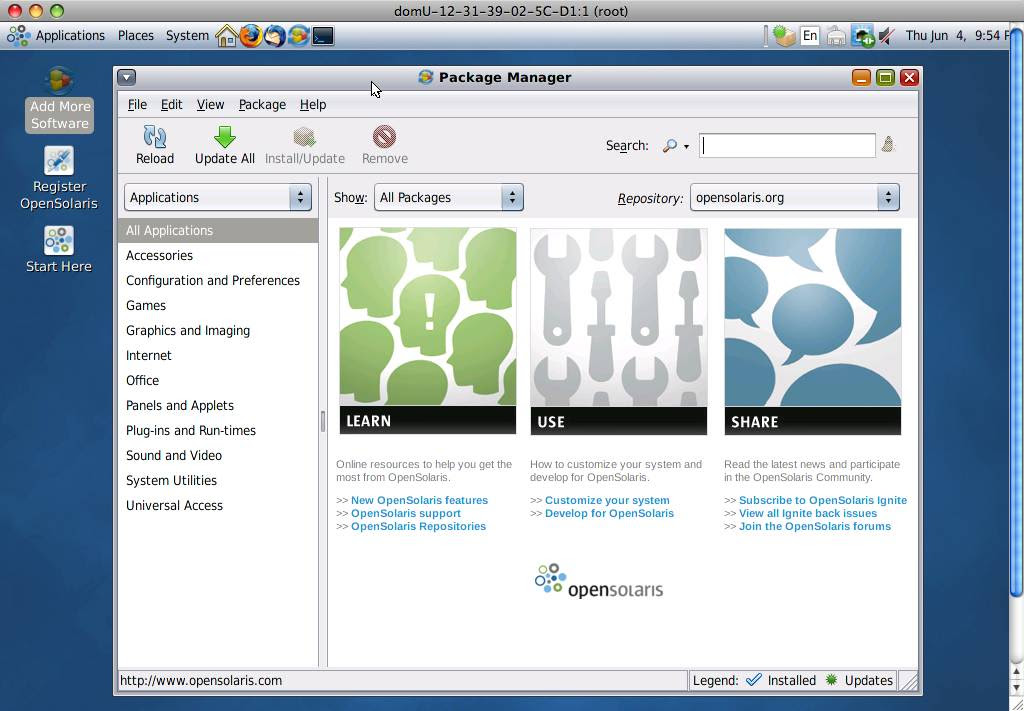Select Graphics and Imaging category
The height and width of the screenshot is (711, 1024).
[218, 330]
